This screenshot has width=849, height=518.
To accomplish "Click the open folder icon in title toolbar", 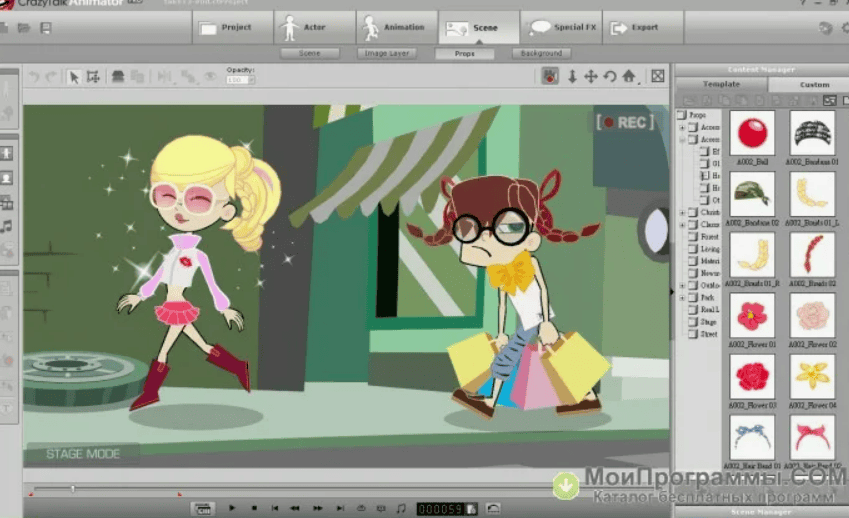I will coord(24,28).
